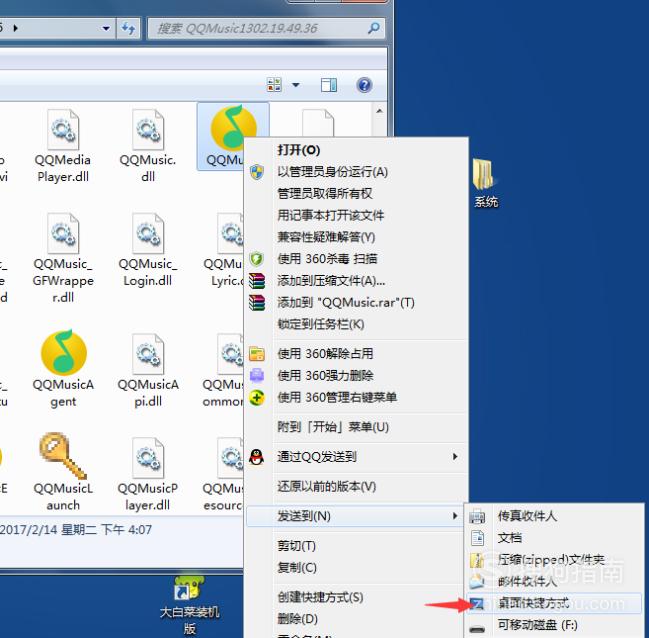
Task: Click the search magnifier icon
Action: click(374, 28)
